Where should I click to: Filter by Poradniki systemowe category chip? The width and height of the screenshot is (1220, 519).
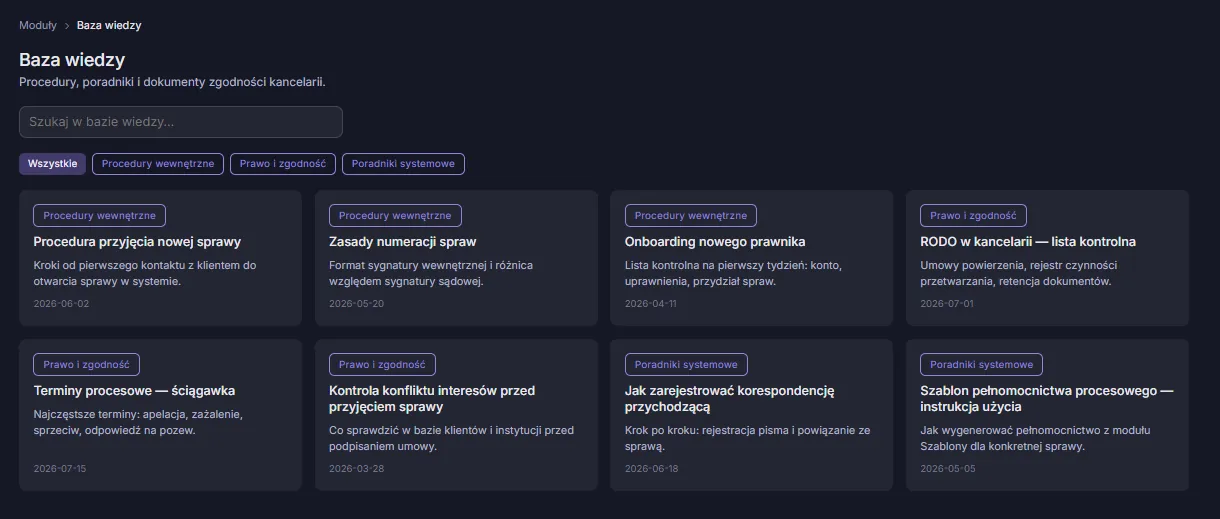(x=403, y=164)
